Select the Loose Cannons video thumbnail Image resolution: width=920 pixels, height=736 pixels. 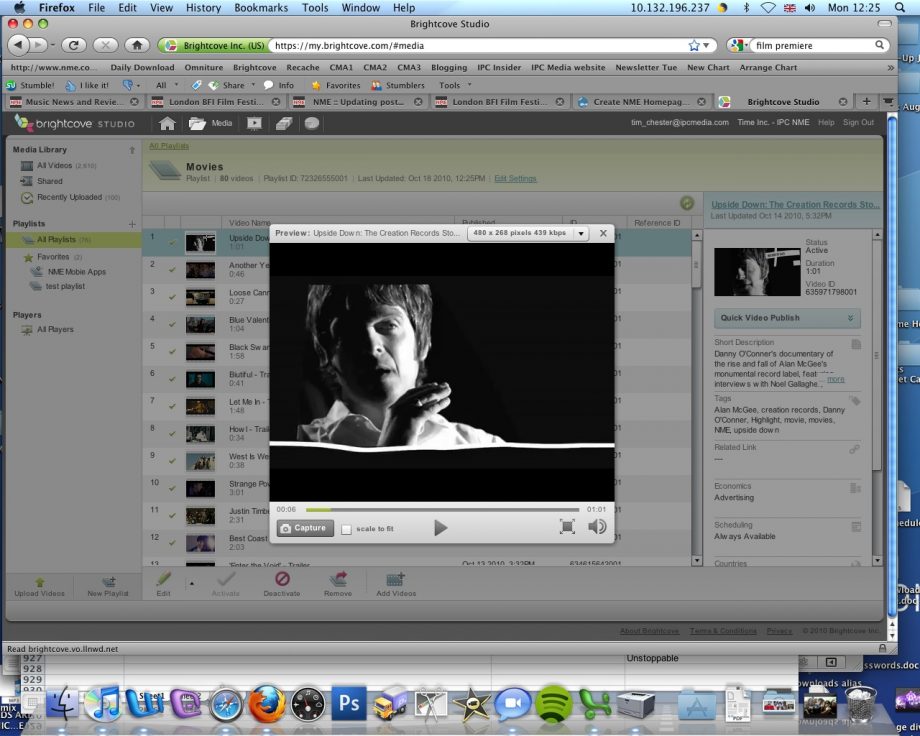point(200,298)
